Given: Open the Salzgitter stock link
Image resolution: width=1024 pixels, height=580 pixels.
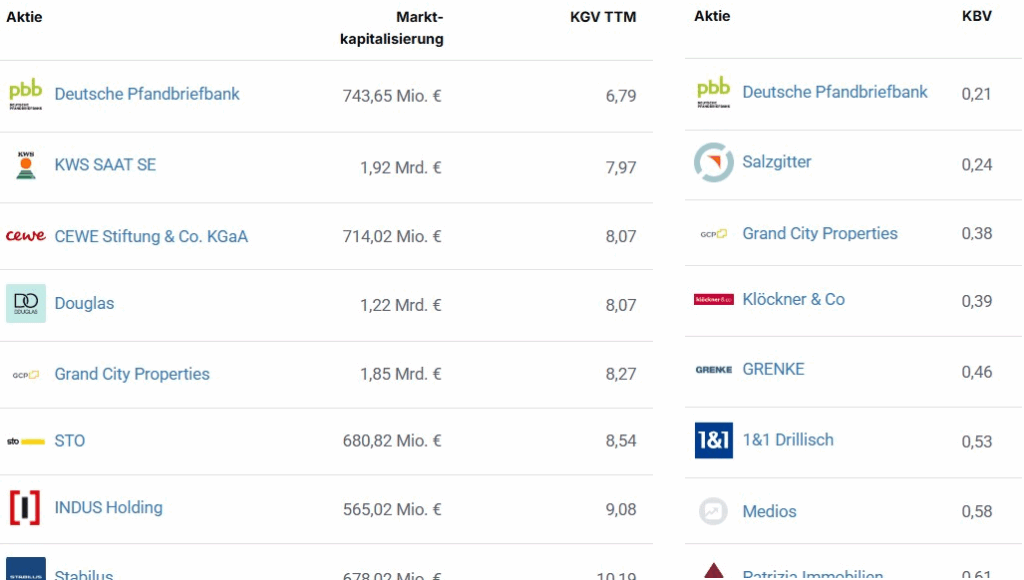Looking at the screenshot, I should click(776, 162).
